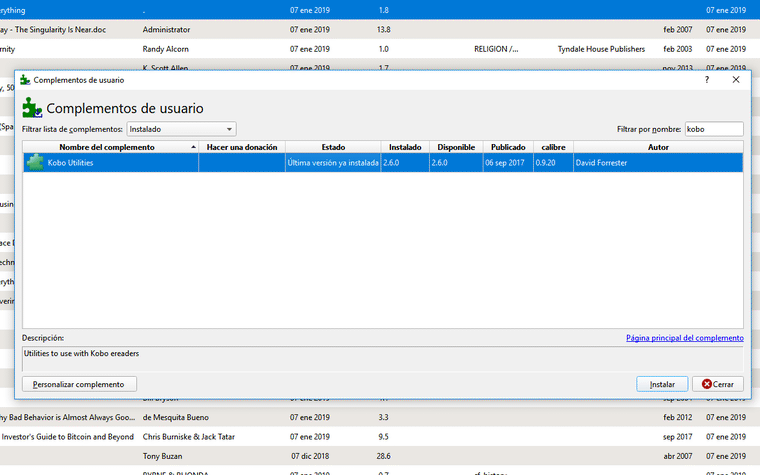Click the Filtrar por nombre input field
This screenshot has width=760, height=475.
713,129
